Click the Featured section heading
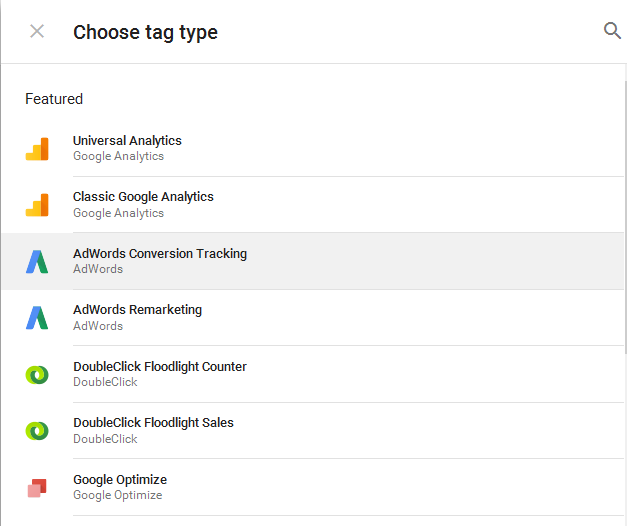This screenshot has width=627, height=526. coord(54,99)
